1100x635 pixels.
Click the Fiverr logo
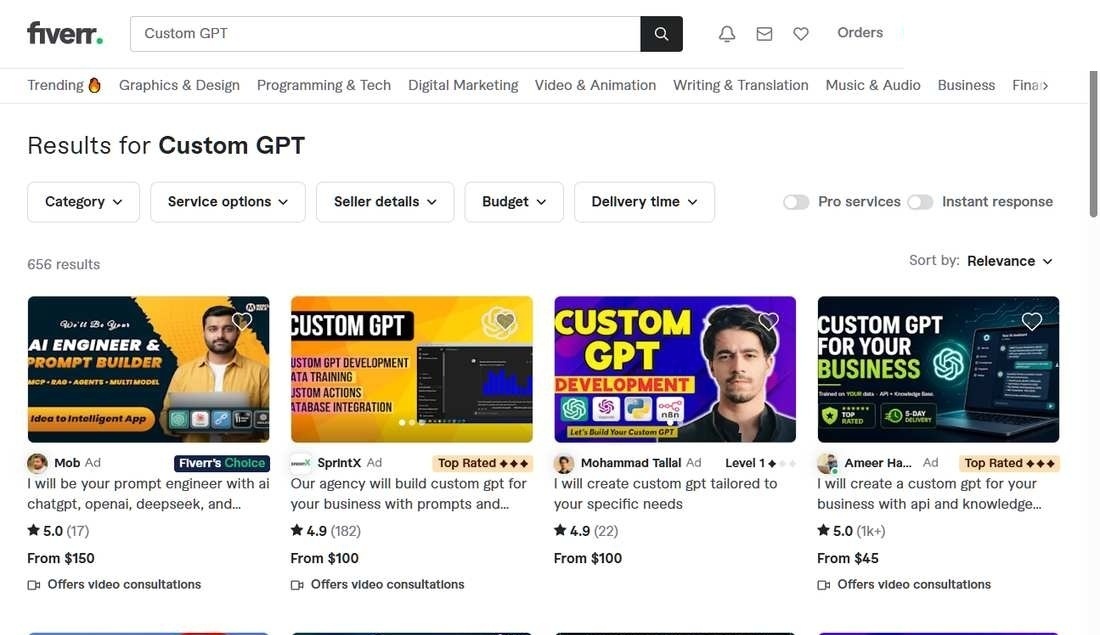click(x=65, y=33)
